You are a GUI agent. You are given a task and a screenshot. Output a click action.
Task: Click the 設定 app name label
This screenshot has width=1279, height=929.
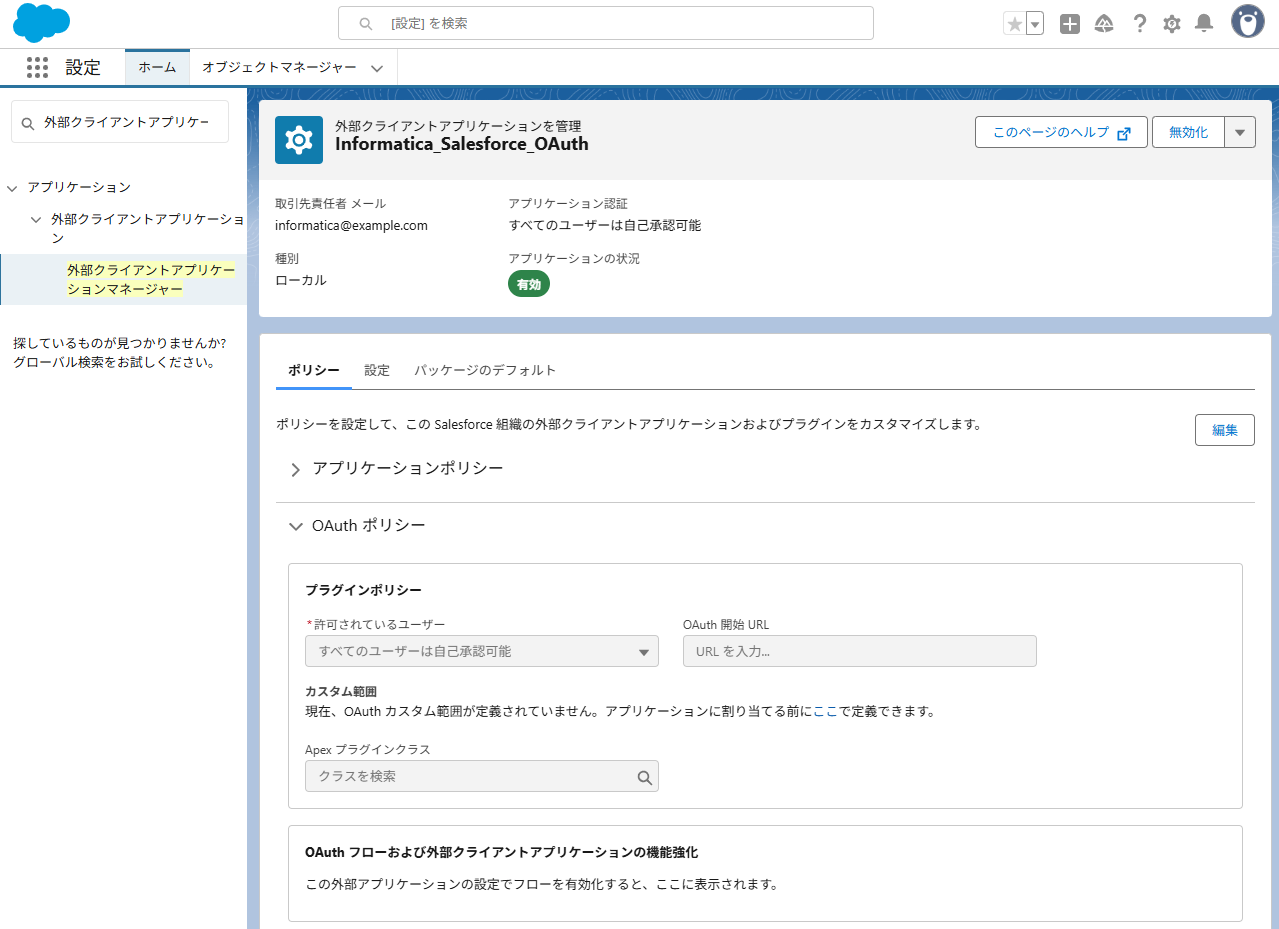(x=83, y=68)
